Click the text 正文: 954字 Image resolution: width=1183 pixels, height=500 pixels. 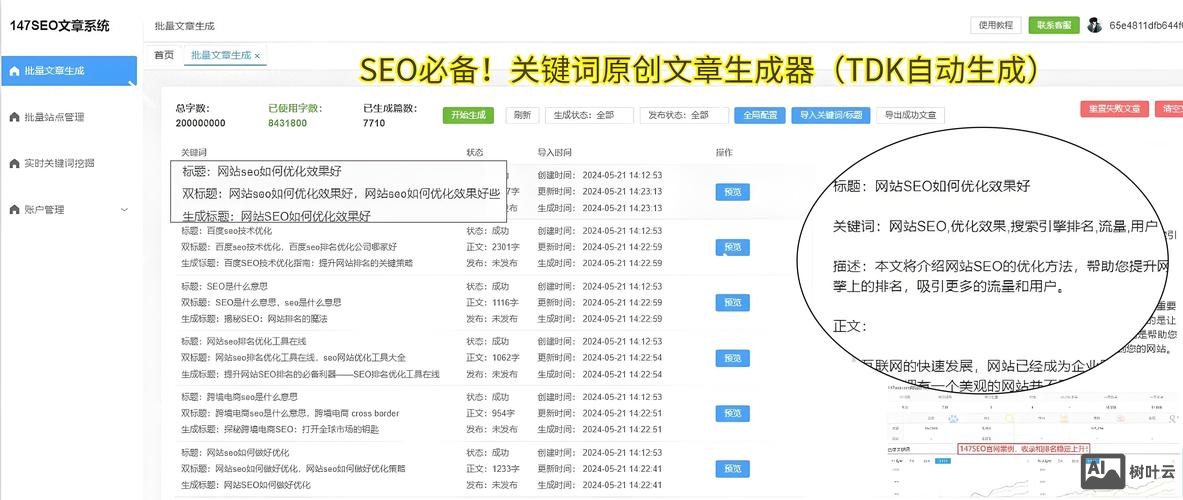[491, 413]
